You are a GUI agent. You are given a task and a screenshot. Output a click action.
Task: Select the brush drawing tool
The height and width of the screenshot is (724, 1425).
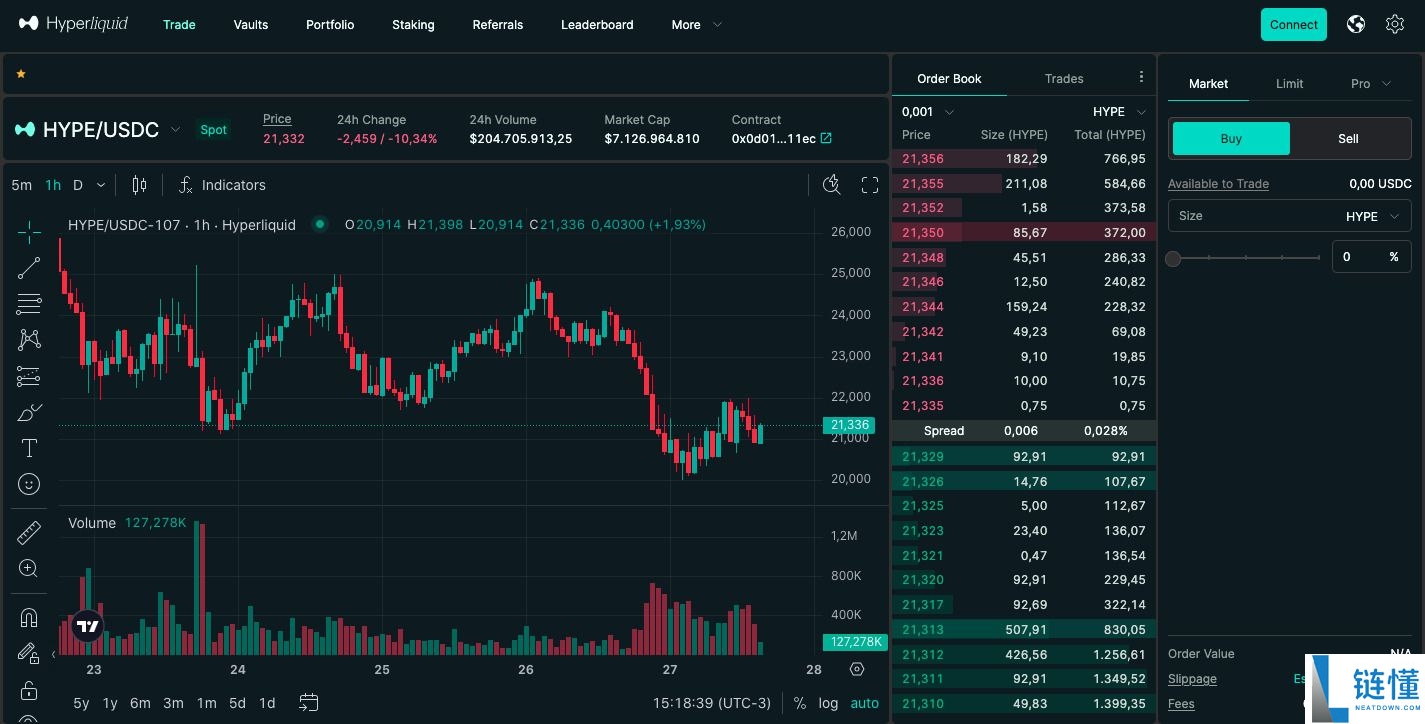[x=29, y=412]
